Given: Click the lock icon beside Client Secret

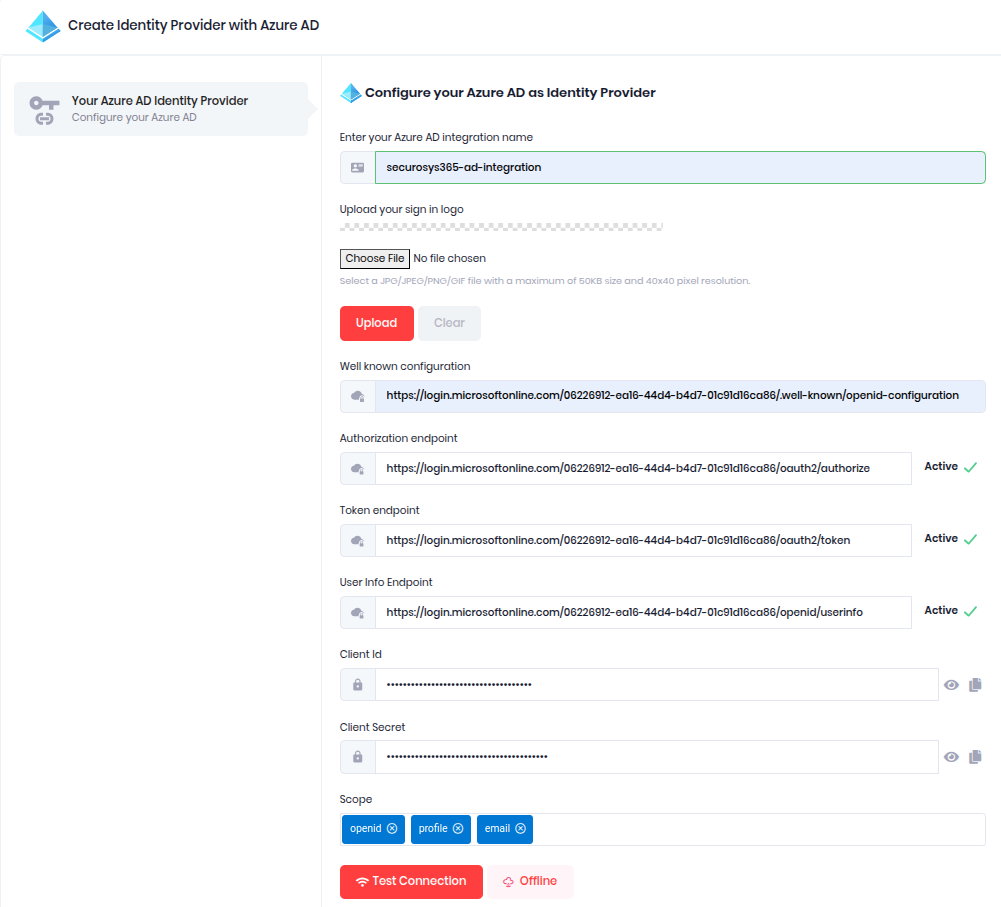Looking at the screenshot, I should 358,757.
